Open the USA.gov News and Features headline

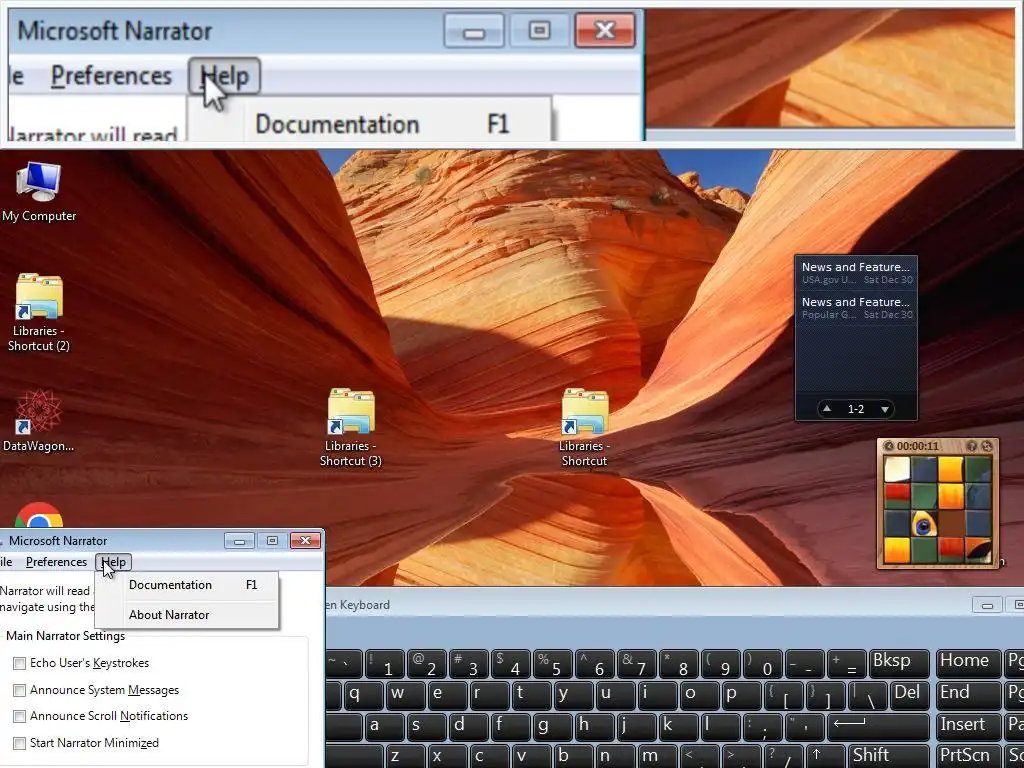click(856, 273)
